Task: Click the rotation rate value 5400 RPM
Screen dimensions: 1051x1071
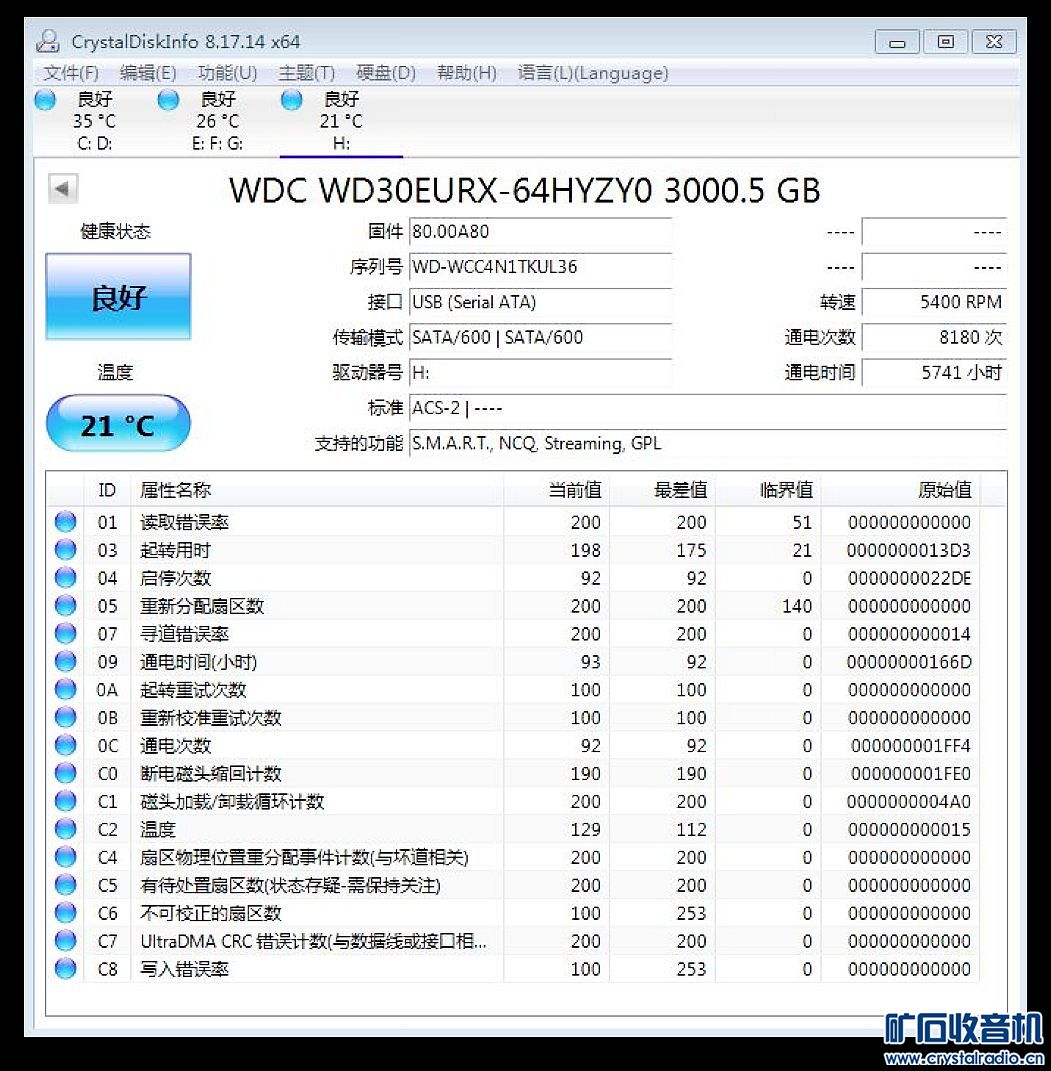Action: [934, 302]
